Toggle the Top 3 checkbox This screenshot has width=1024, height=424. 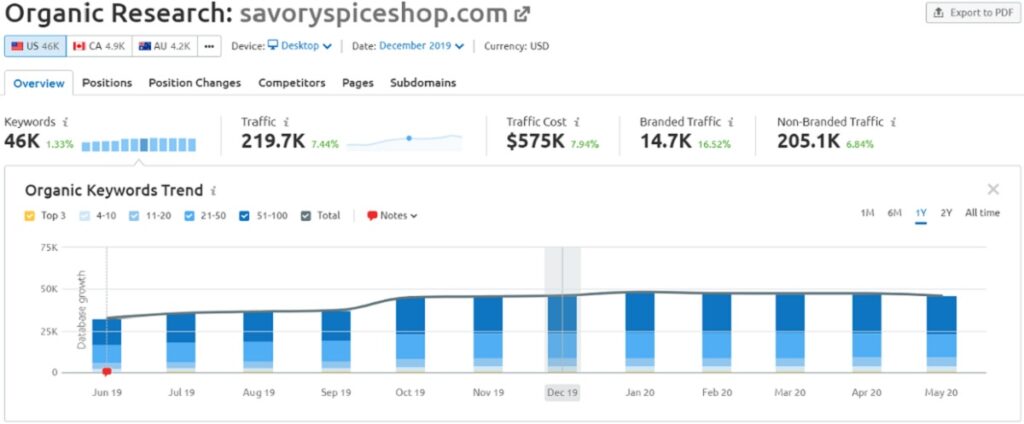(29, 216)
